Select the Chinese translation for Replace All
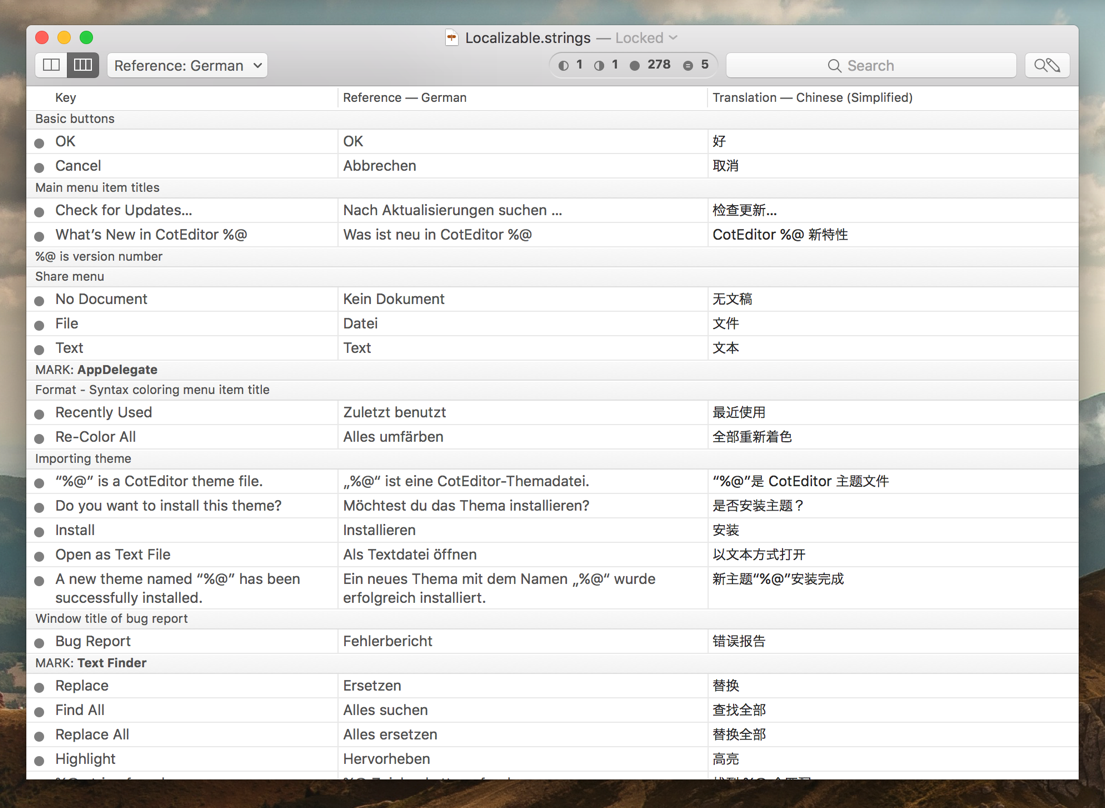Image resolution: width=1105 pixels, height=808 pixels. click(x=739, y=735)
